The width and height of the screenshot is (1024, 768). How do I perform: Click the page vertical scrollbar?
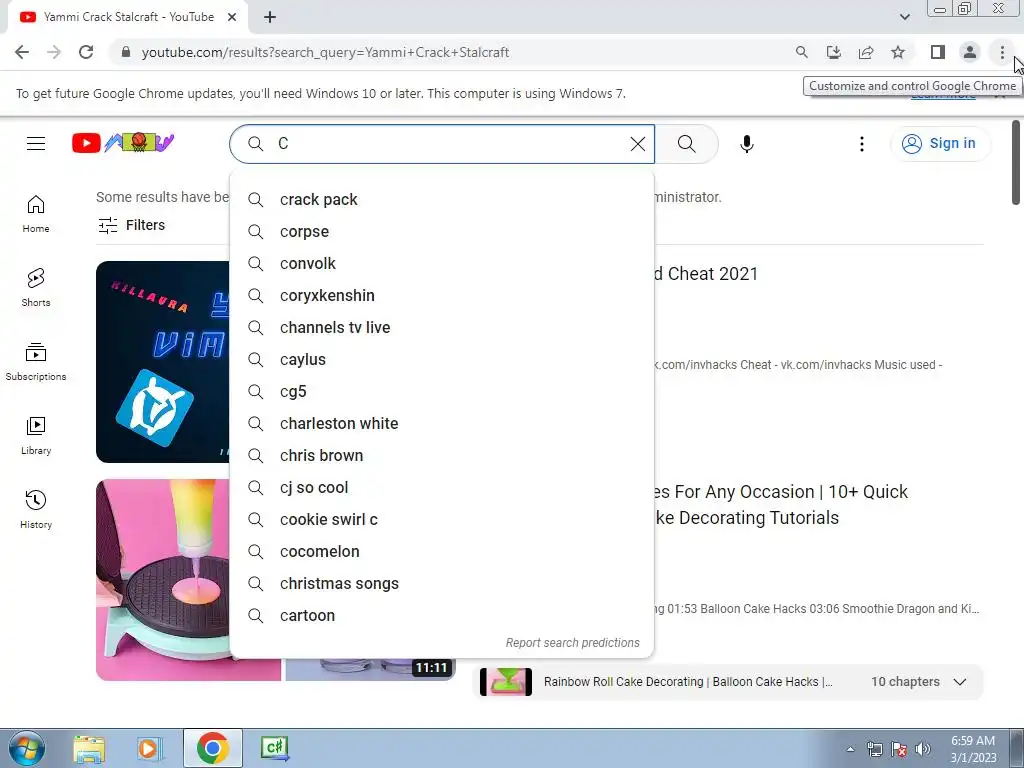click(1016, 163)
